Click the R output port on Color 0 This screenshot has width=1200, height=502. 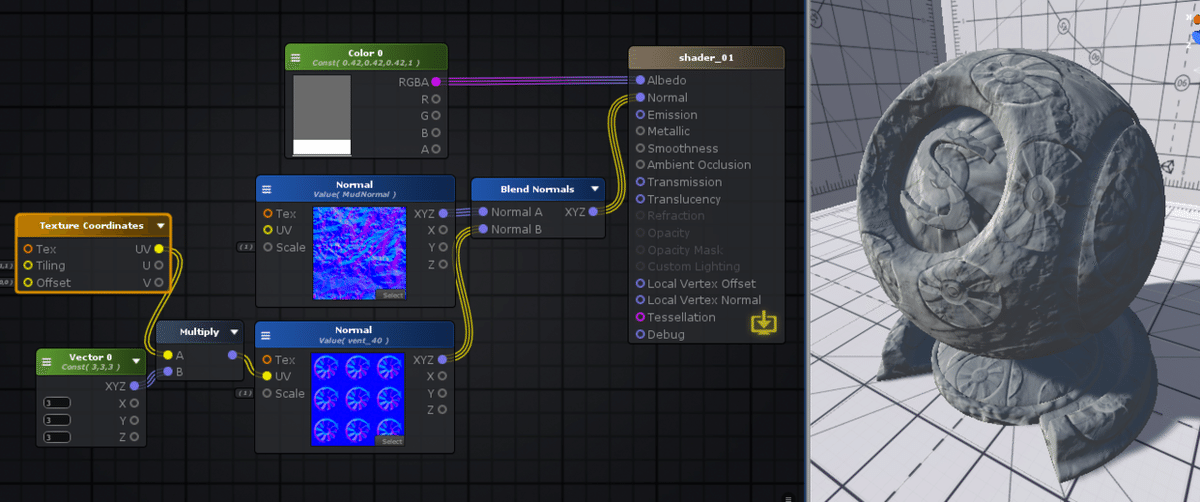click(x=436, y=99)
